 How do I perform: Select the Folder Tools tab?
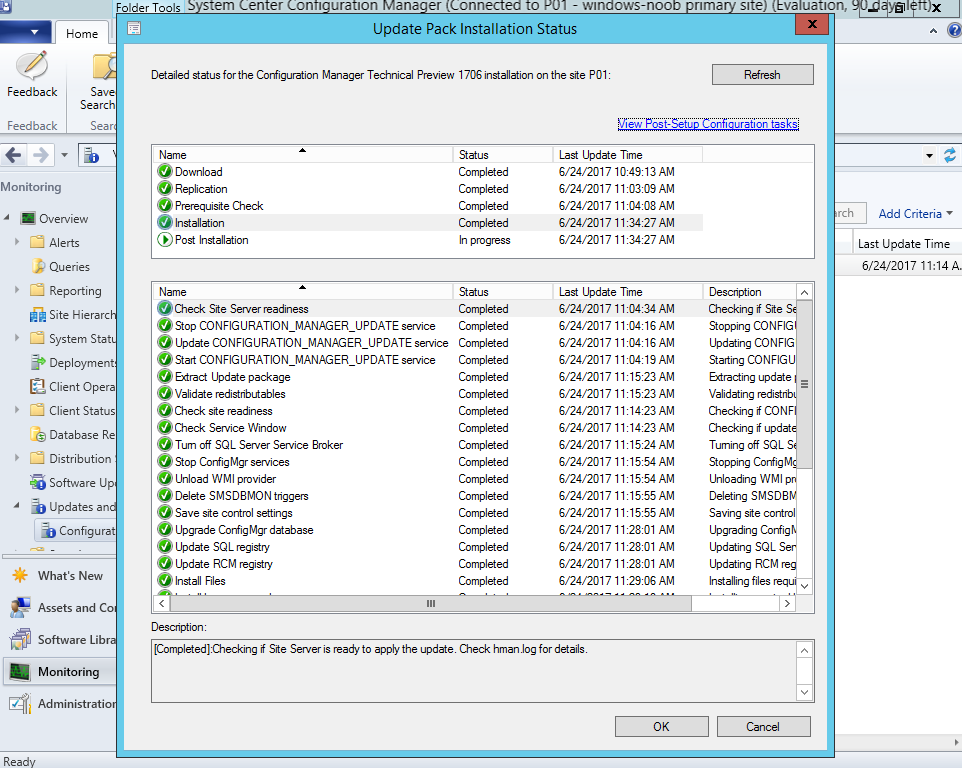pos(148,7)
